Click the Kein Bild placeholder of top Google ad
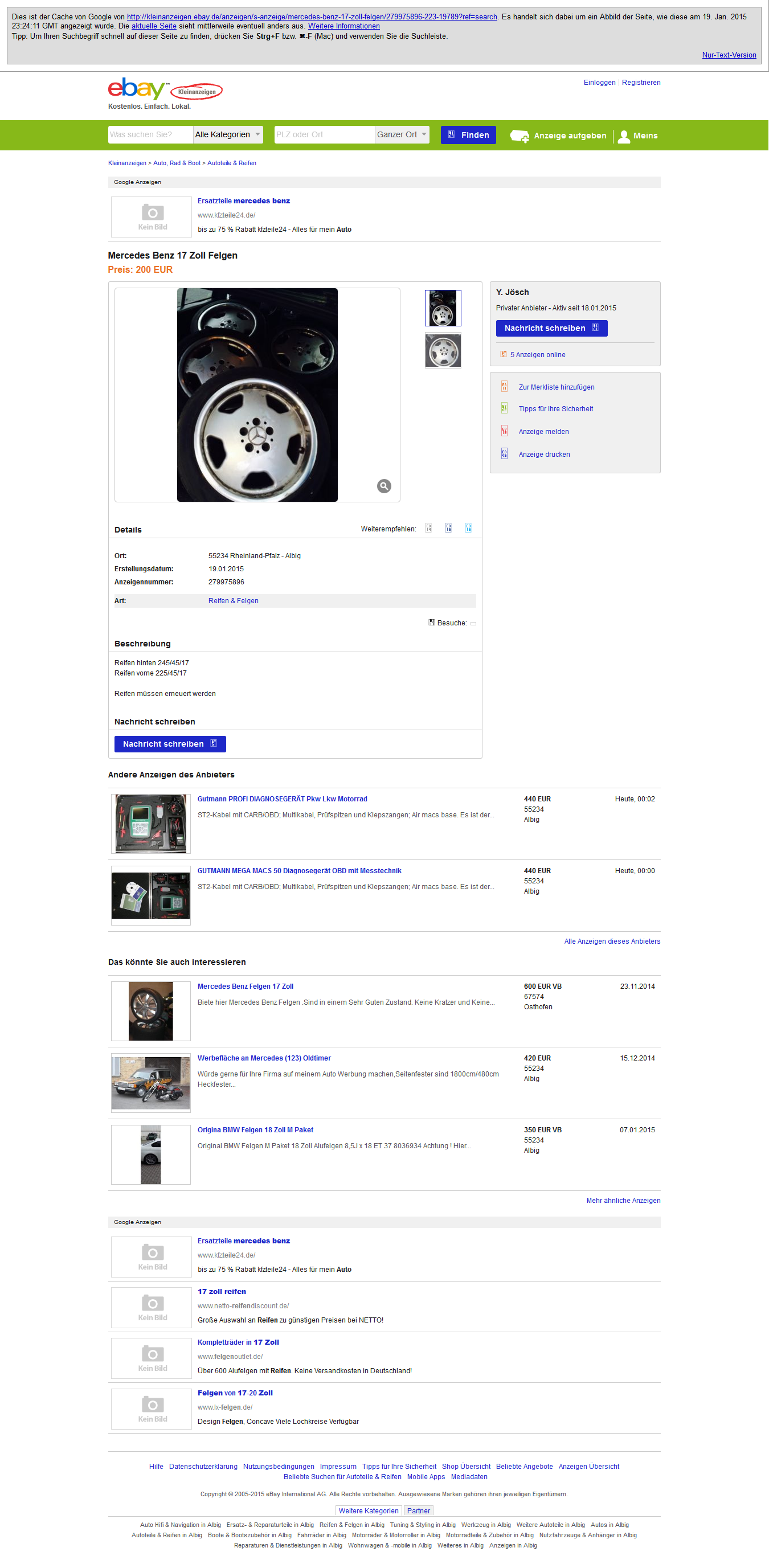769x1568 pixels. 151,216
